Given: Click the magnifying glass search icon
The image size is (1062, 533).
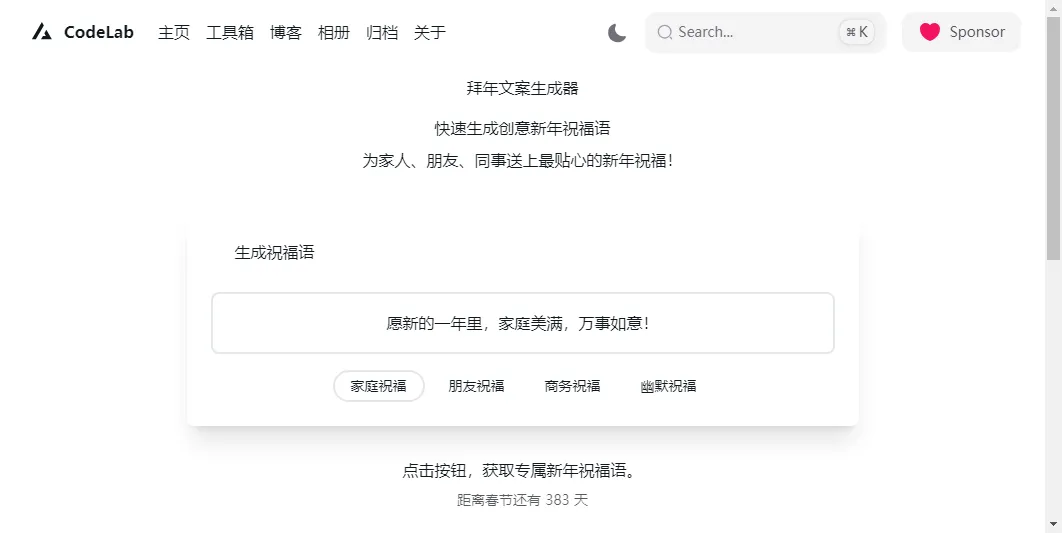Looking at the screenshot, I should (x=664, y=32).
